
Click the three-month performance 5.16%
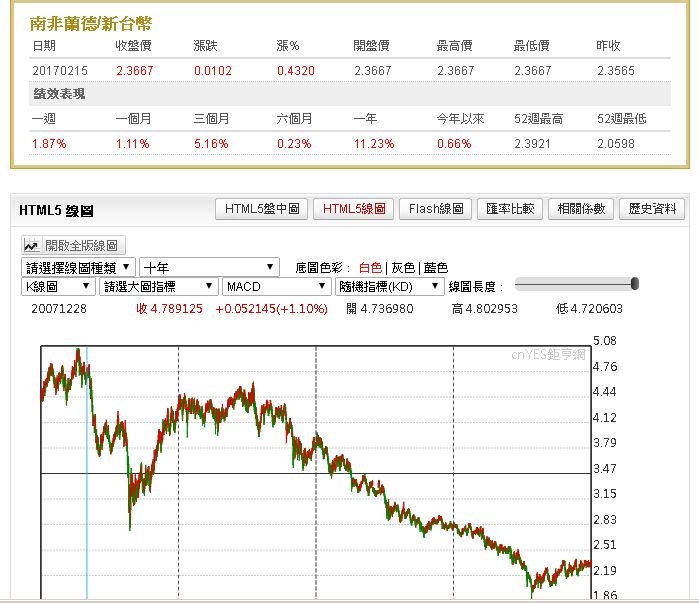(x=211, y=144)
